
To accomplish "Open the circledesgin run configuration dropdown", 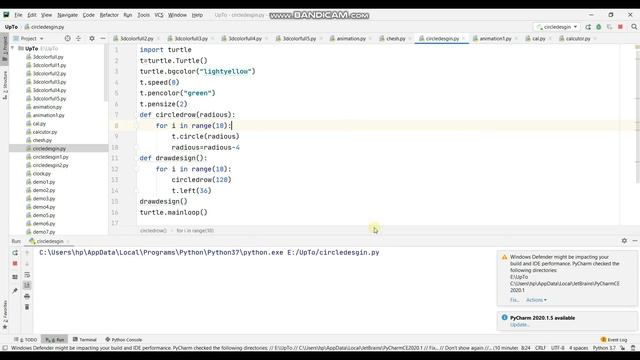I will pyautogui.click(x=558, y=27).
